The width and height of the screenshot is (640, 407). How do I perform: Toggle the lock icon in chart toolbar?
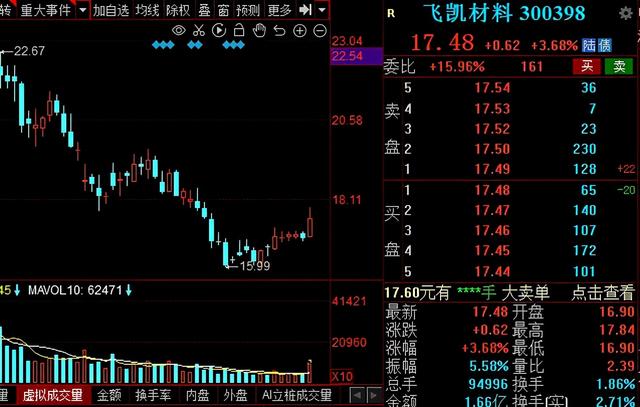point(239,30)
